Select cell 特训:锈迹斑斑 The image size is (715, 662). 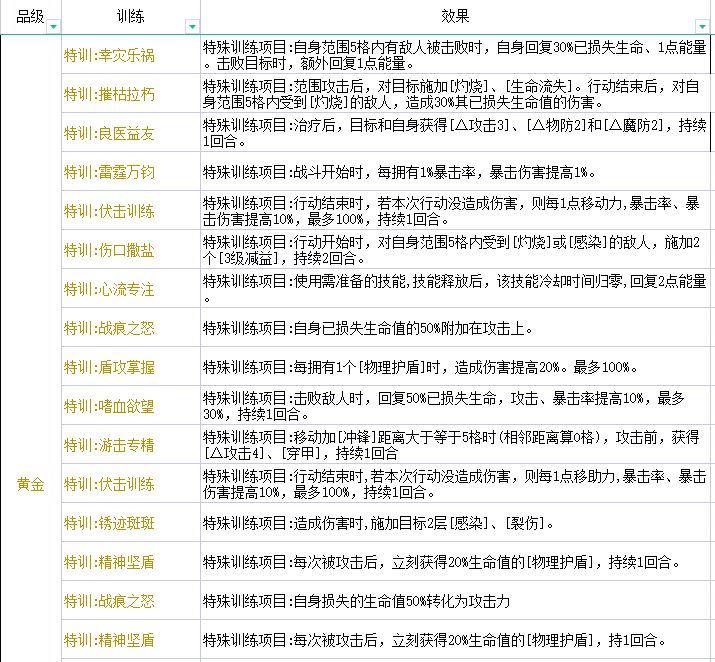pos(131,523)
